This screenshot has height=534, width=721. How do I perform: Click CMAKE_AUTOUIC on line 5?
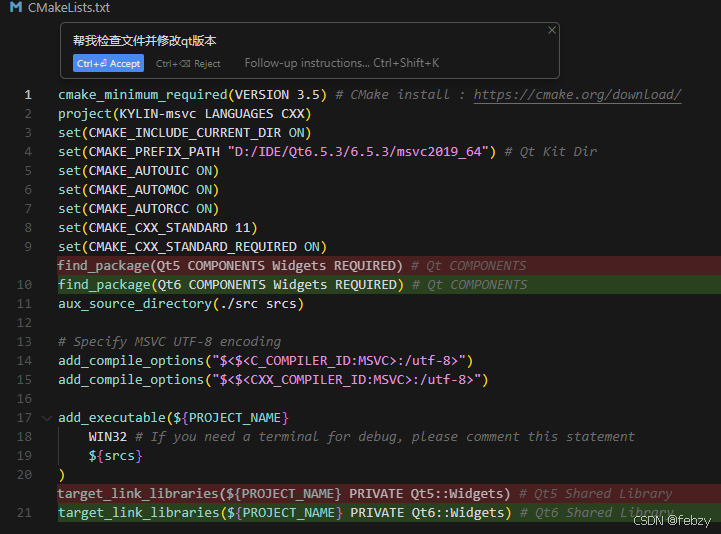pos(138,171)
